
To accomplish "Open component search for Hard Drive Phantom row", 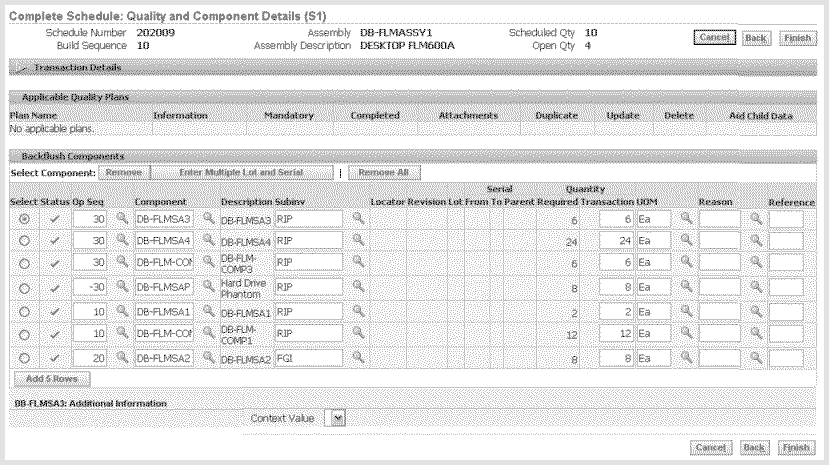I will [209, 286].
